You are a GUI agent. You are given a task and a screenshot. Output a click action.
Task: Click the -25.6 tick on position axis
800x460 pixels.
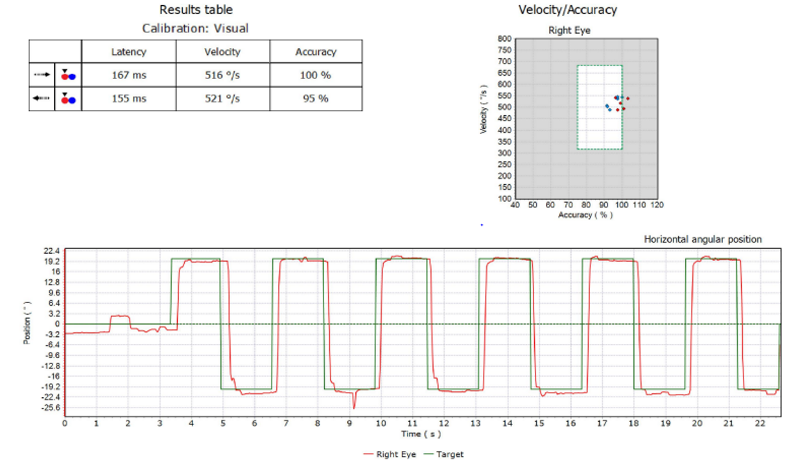click(51, 407)
